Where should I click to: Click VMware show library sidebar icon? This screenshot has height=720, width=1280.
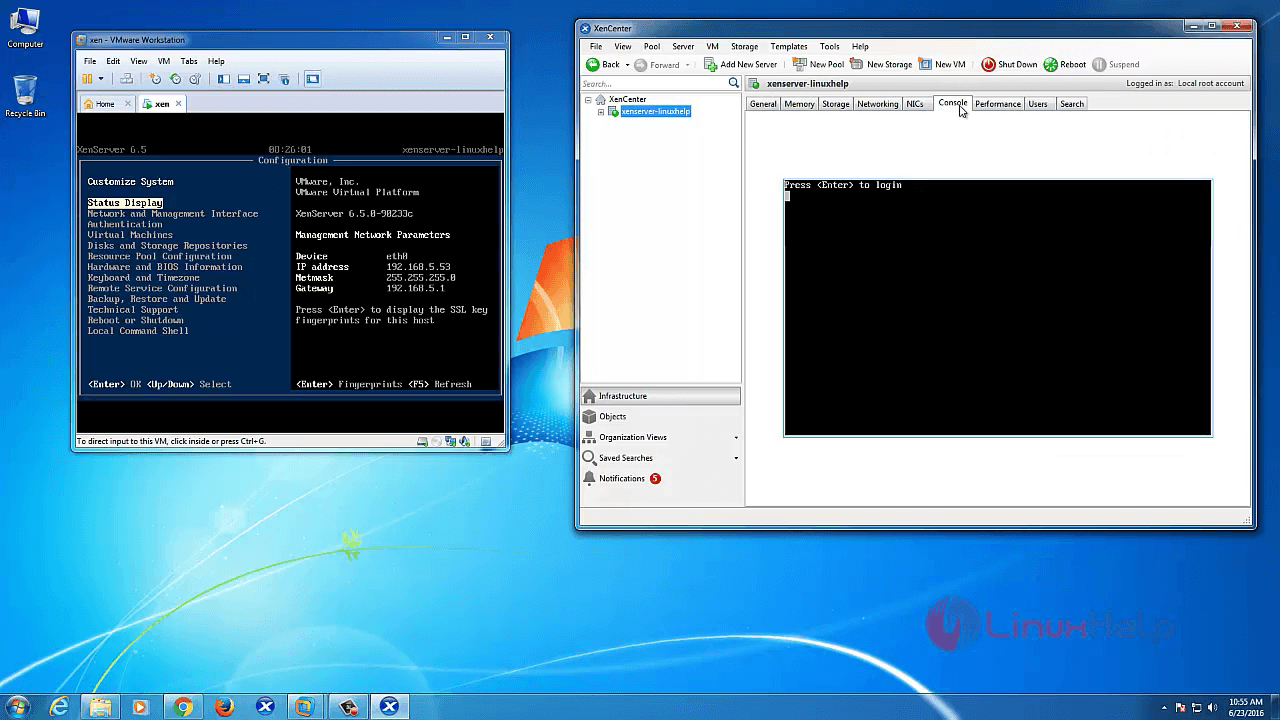(224, 79)
